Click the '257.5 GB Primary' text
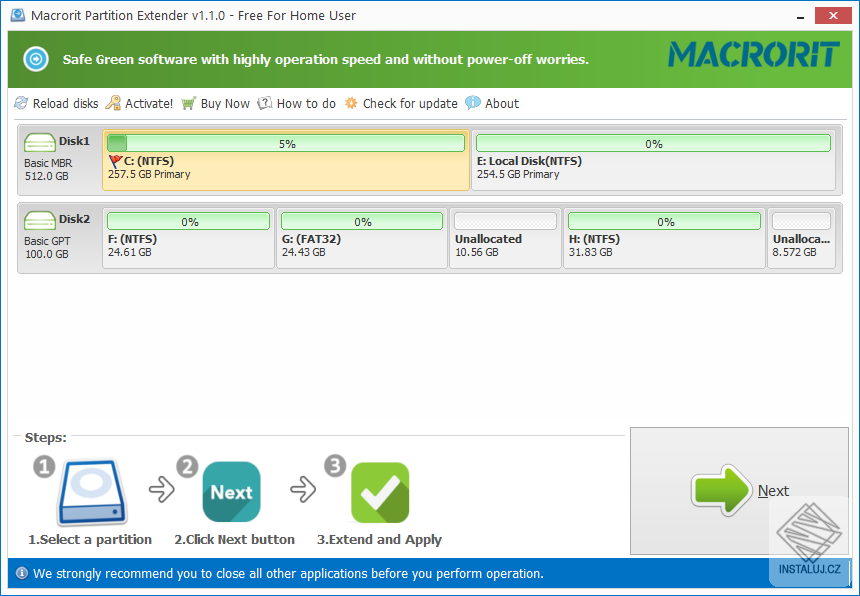Screen dimensions: 860x596 [x=149, y=174]
